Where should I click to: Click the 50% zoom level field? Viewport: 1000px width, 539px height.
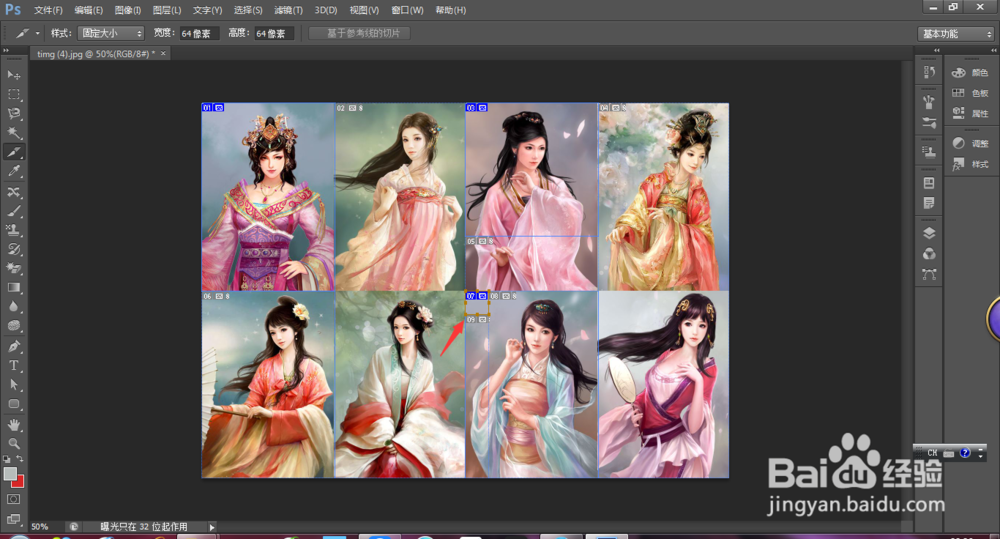point(46,527)
